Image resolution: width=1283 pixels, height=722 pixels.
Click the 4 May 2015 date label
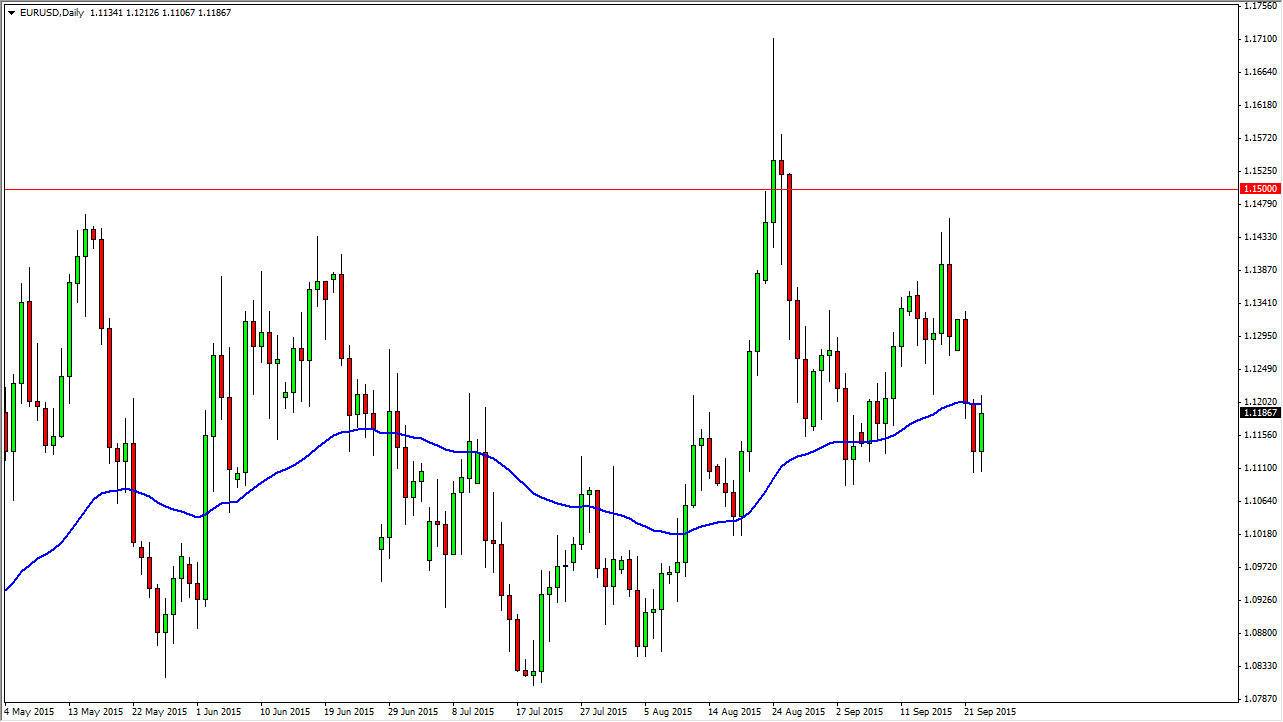pos(30,712)
